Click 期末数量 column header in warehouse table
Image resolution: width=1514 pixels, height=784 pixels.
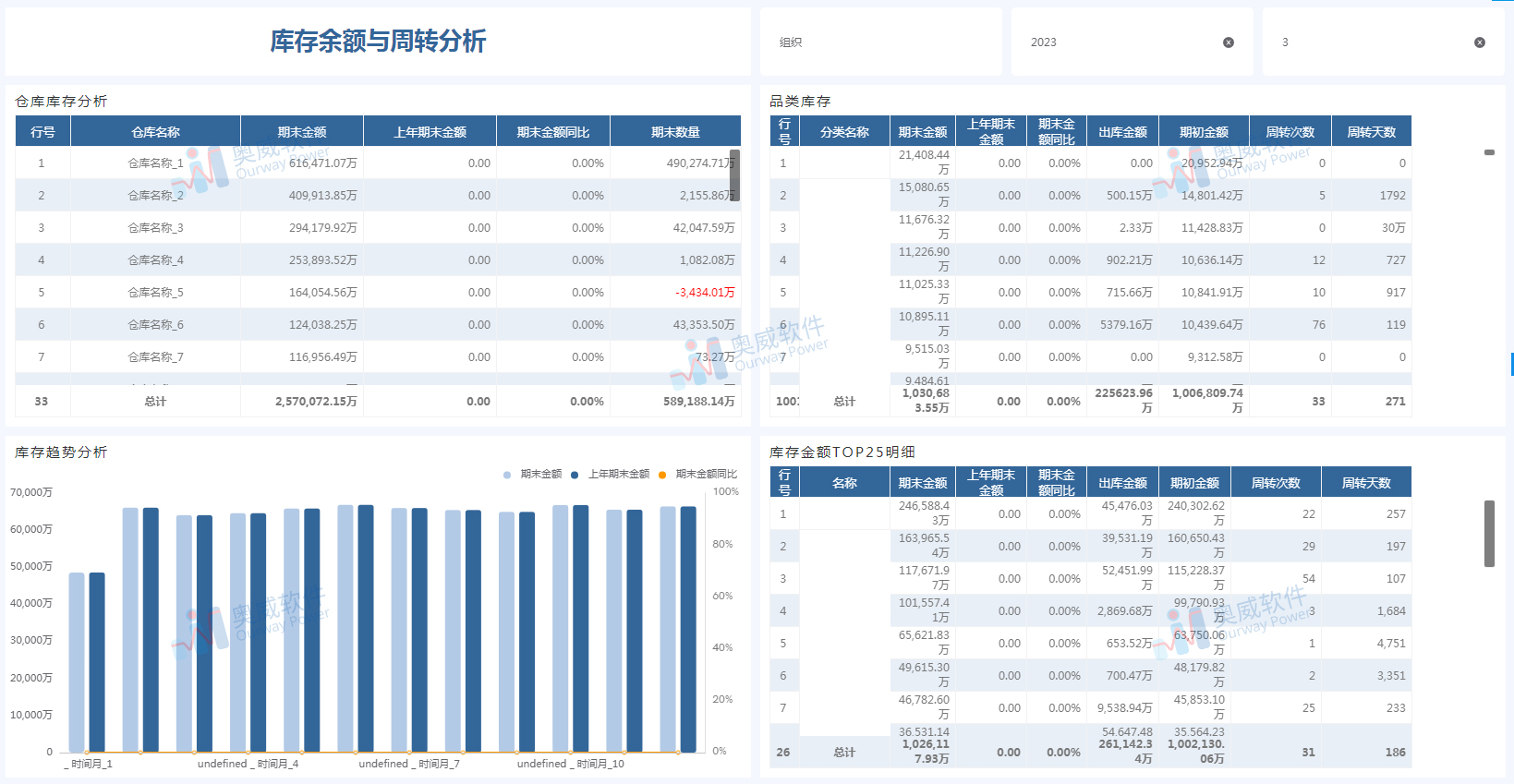pos(675,132)
